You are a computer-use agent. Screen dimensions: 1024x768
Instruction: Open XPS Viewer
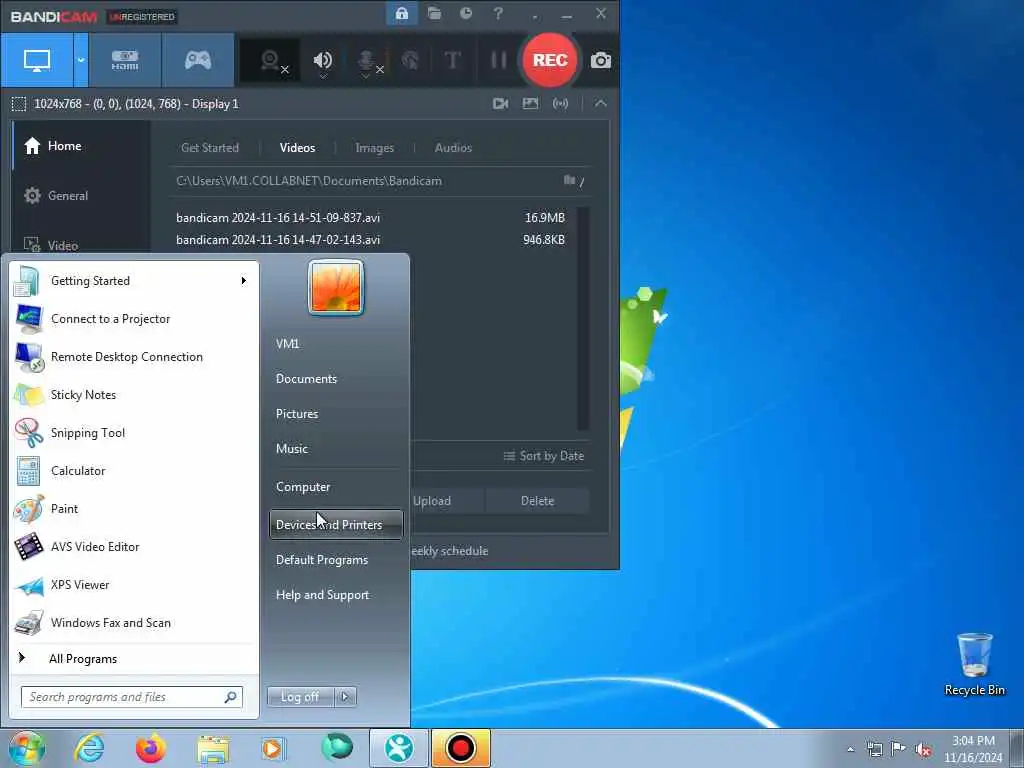click(134, 584)
